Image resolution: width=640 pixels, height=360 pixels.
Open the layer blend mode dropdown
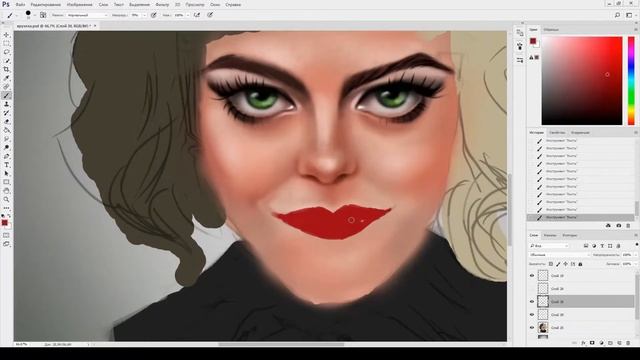pos(559,255)
